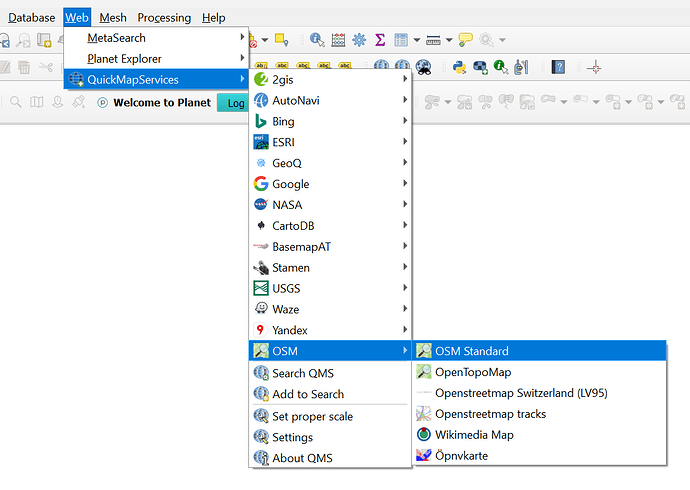
Task: Choose Openstreetmap Switzerland (LV95) layer
Action: 540,393
